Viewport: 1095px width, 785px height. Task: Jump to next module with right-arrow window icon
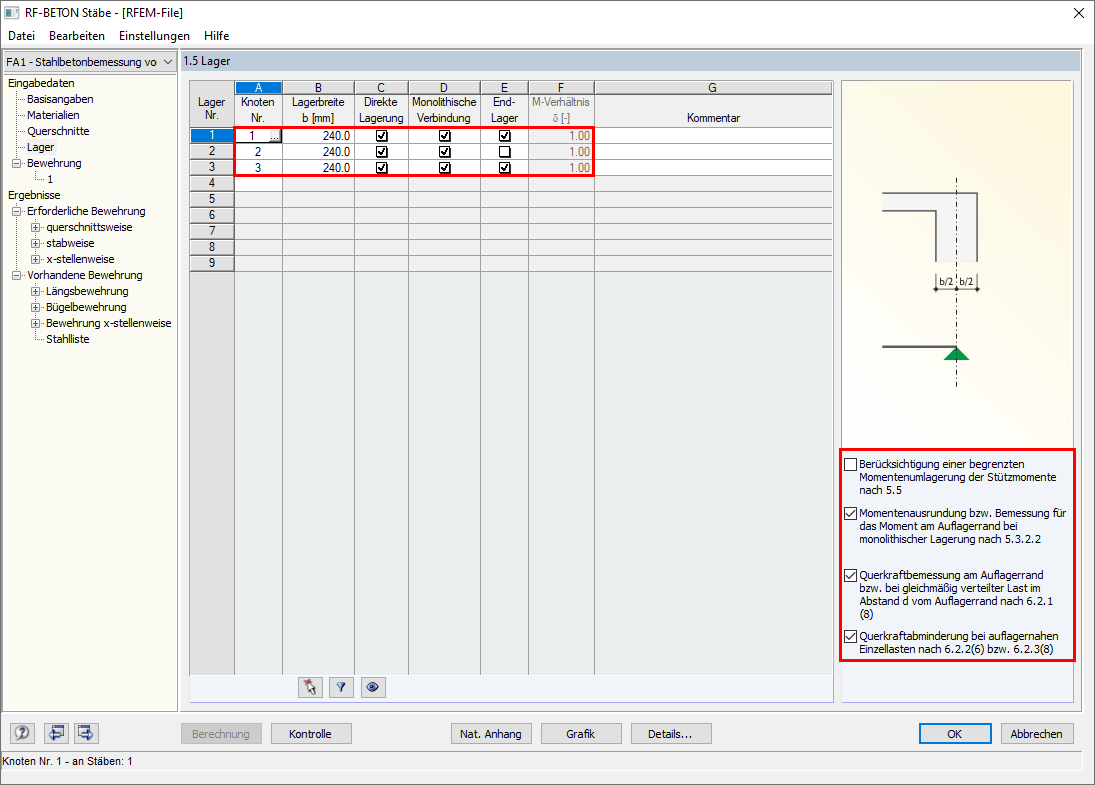tap(85, 733)
